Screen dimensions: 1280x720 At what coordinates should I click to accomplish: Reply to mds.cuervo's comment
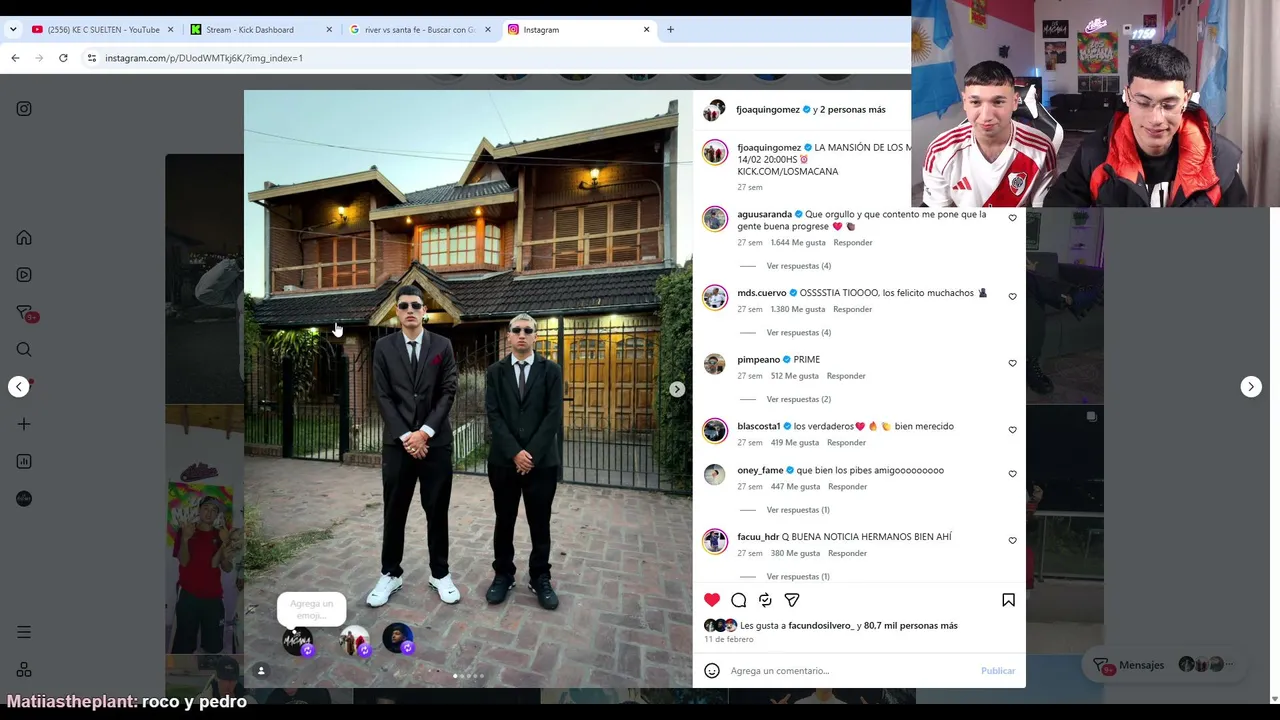coord(853,310)
